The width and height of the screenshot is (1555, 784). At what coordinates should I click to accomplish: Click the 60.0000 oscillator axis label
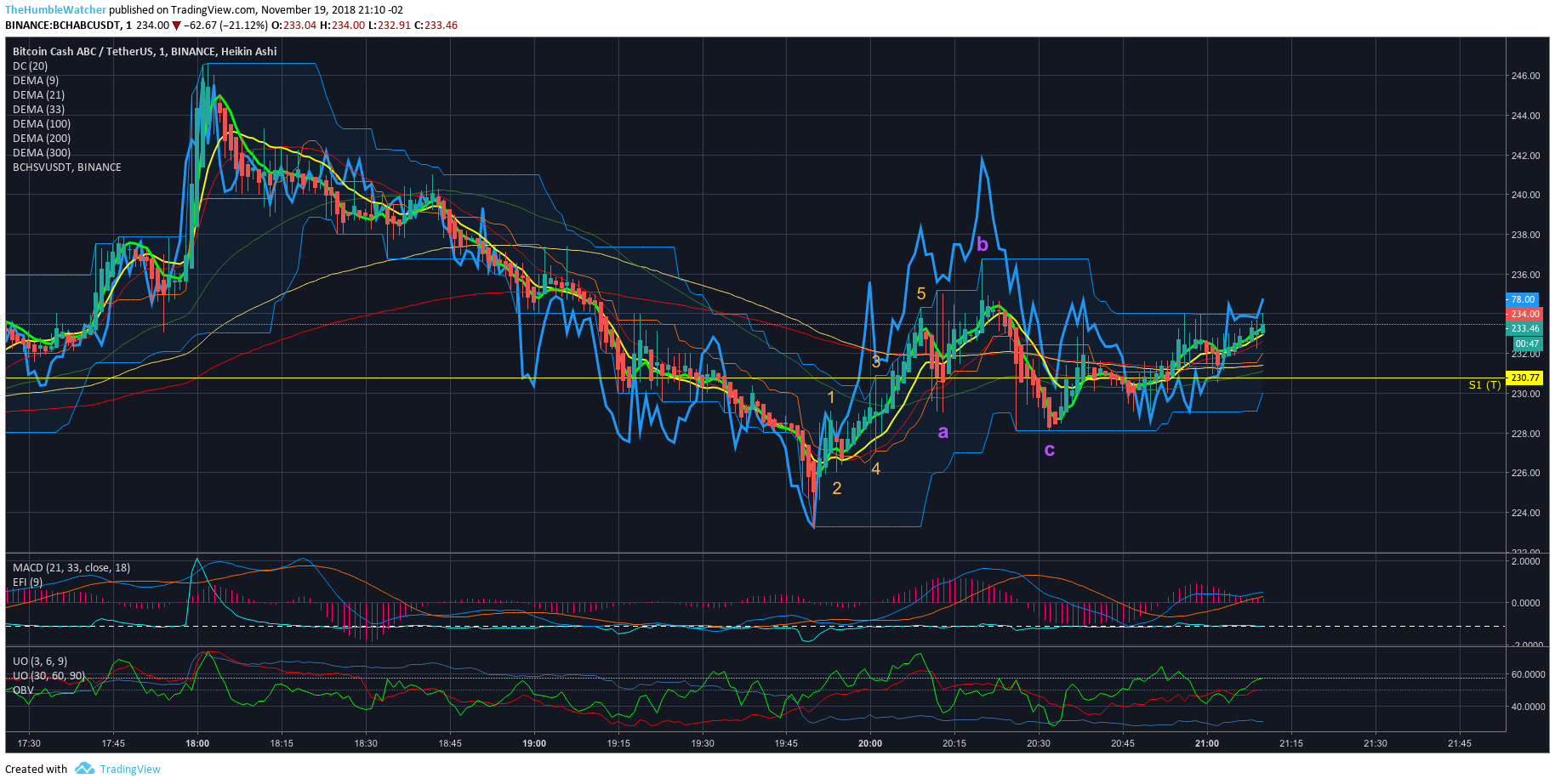1528,674
